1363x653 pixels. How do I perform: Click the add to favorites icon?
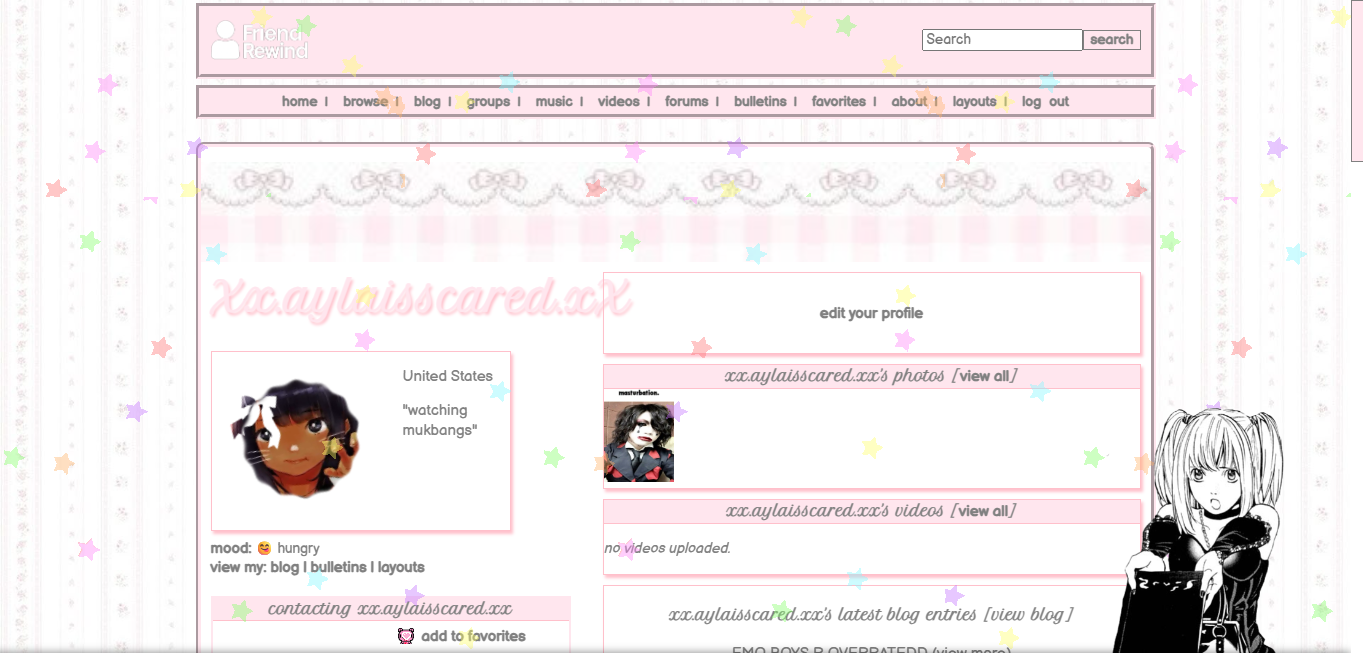click(406, 636)
